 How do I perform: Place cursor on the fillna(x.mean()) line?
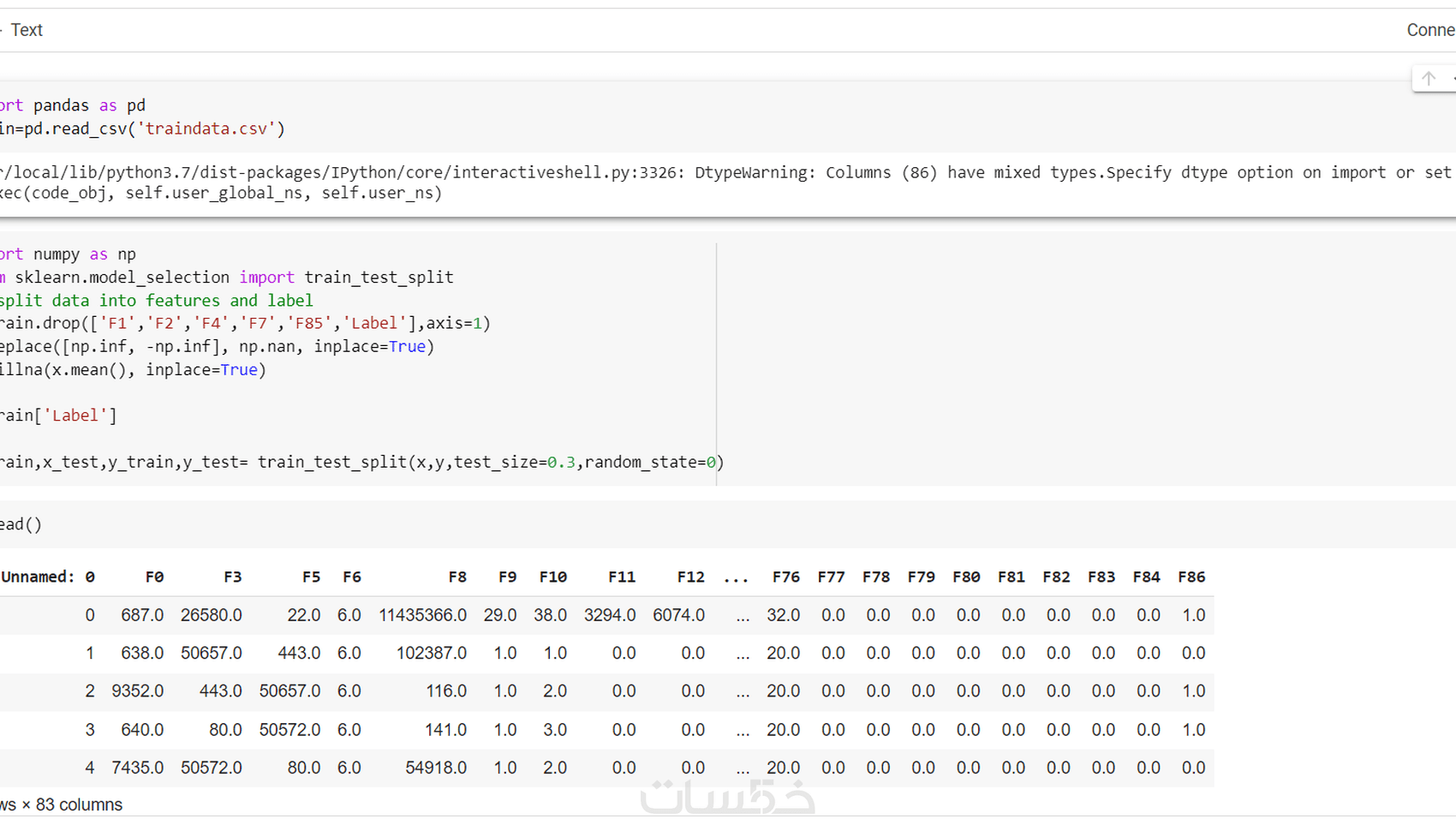click(133, 370)
